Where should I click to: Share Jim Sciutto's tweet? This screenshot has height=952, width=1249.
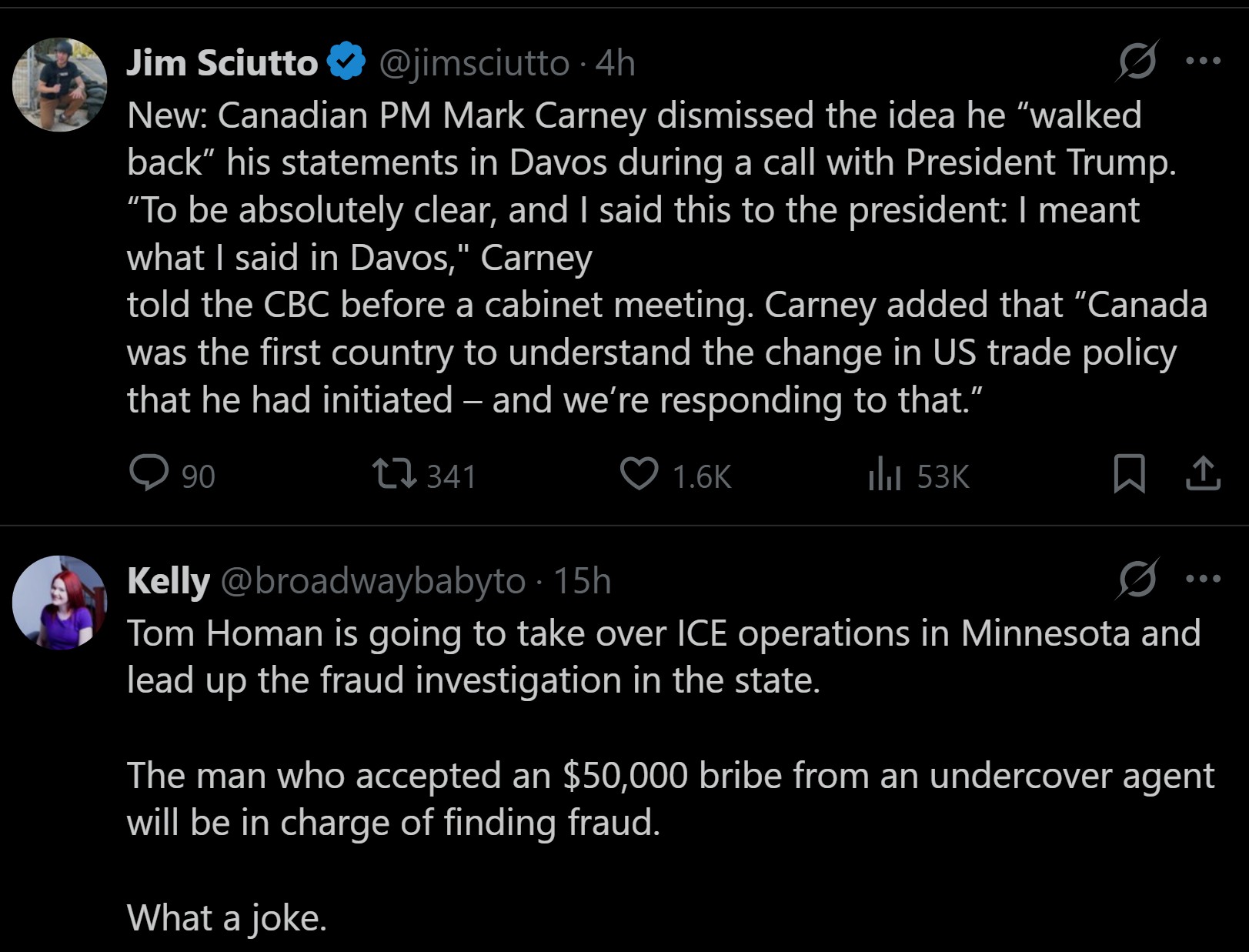(1203, 473)
